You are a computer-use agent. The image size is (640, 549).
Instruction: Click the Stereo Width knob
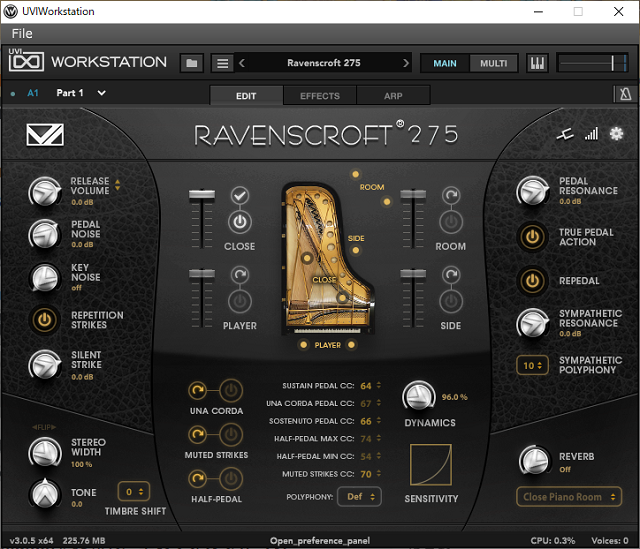44,453
